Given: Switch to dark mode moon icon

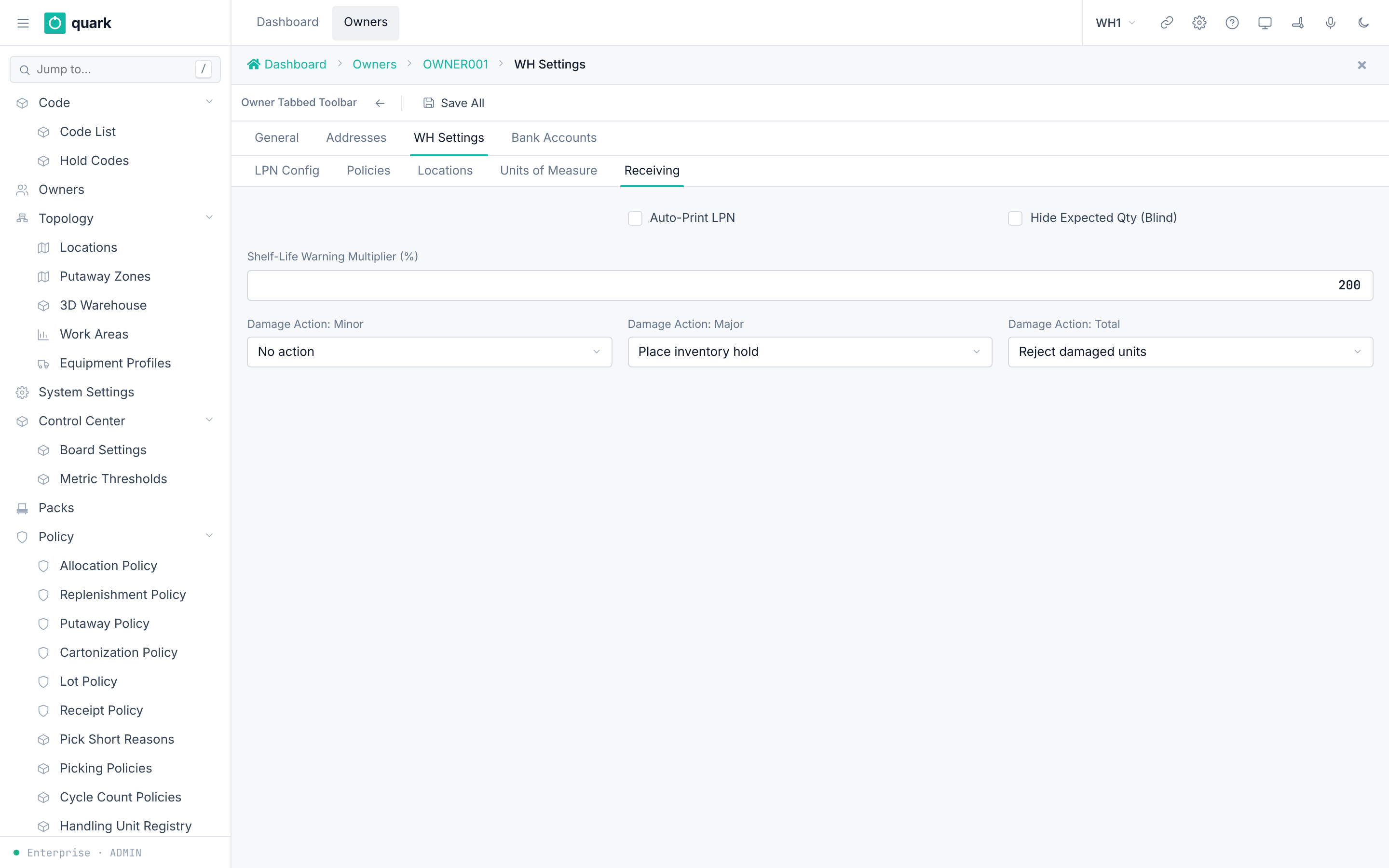Looking at the screenshot, I should point(1363,23).
